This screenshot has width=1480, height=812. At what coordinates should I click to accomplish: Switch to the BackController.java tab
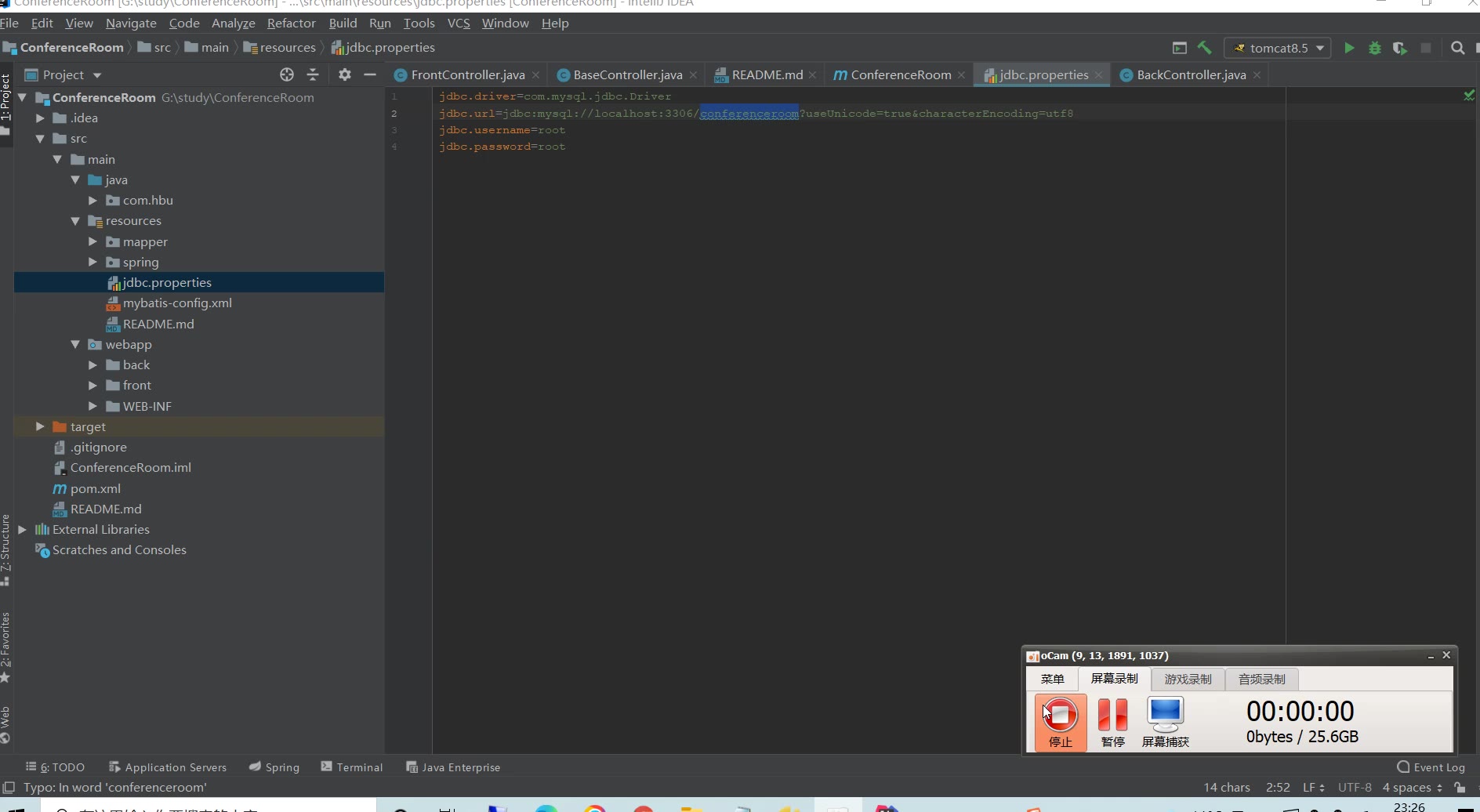[x=1190, y=74]
